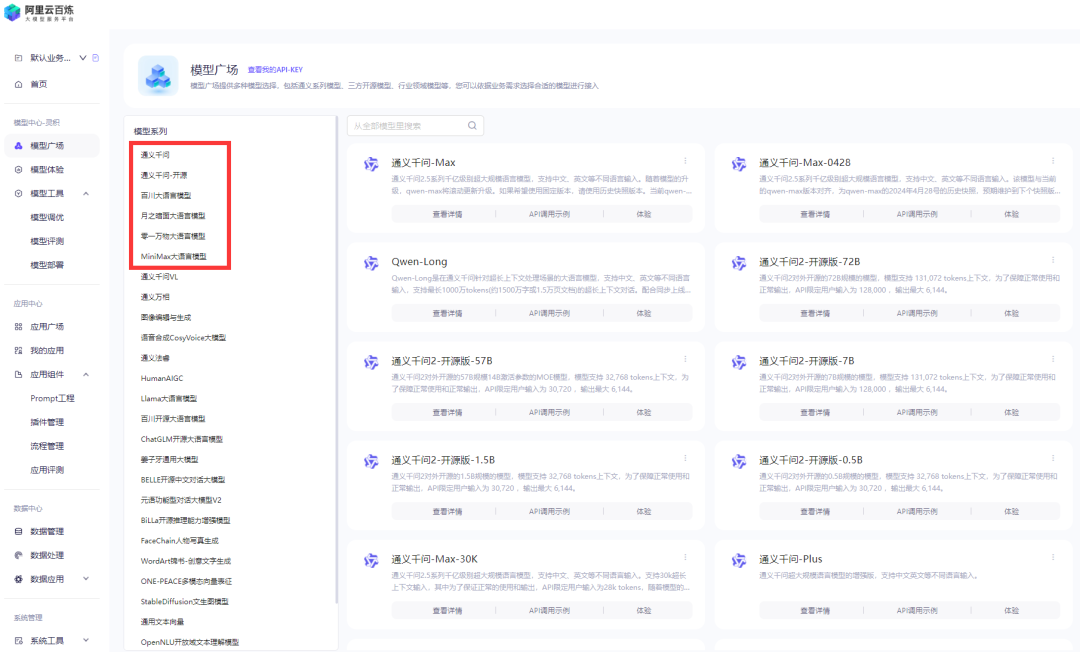Select MiniMax大语言模型 in the series list

click(174, 256)
